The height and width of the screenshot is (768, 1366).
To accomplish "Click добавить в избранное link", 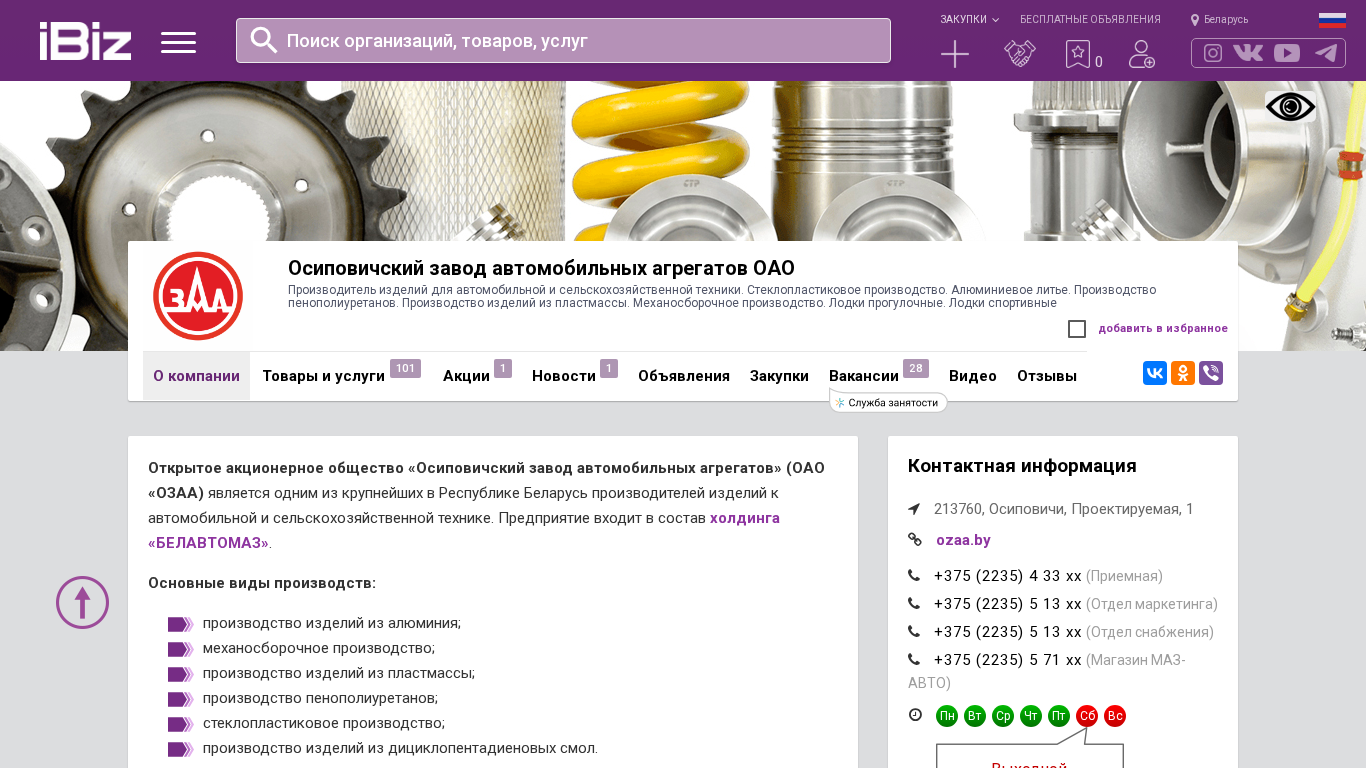I will pos(1163,329).
